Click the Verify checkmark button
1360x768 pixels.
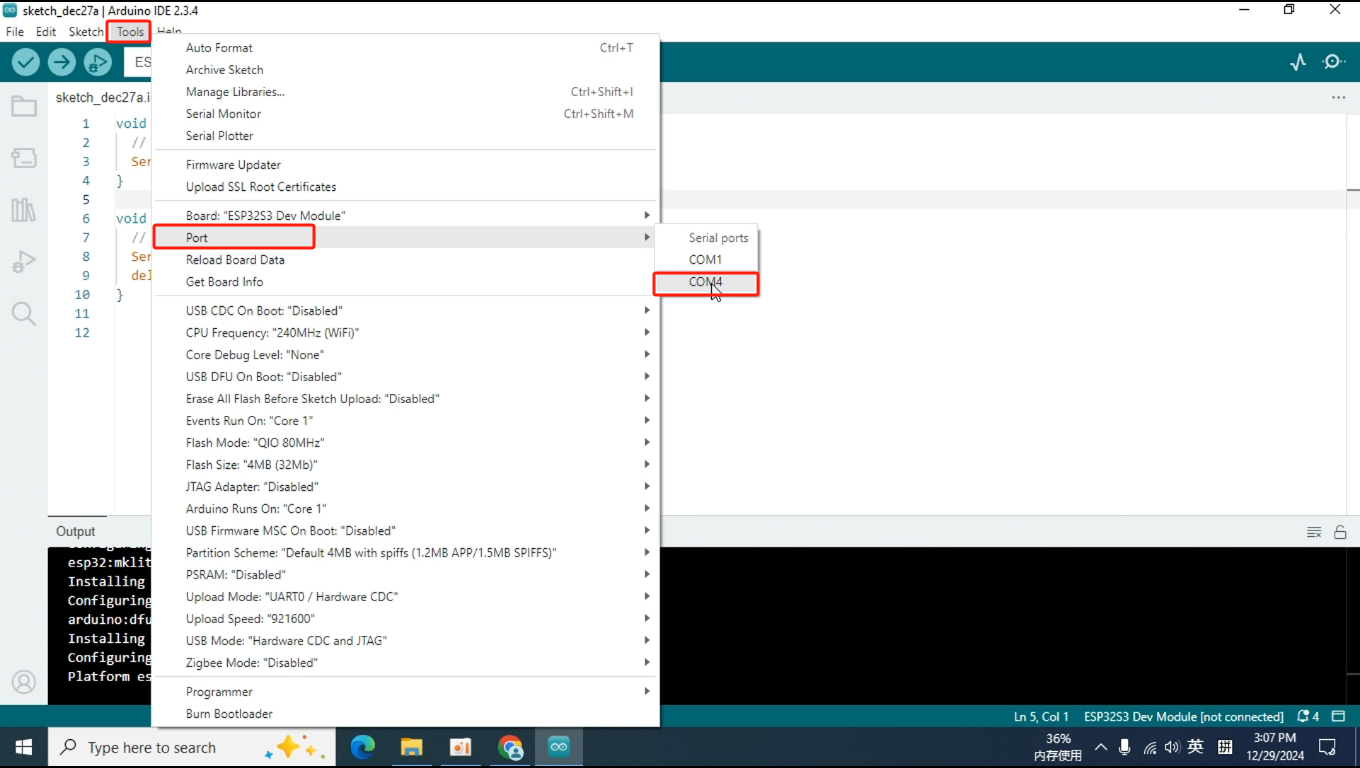[x=26, y=62]
